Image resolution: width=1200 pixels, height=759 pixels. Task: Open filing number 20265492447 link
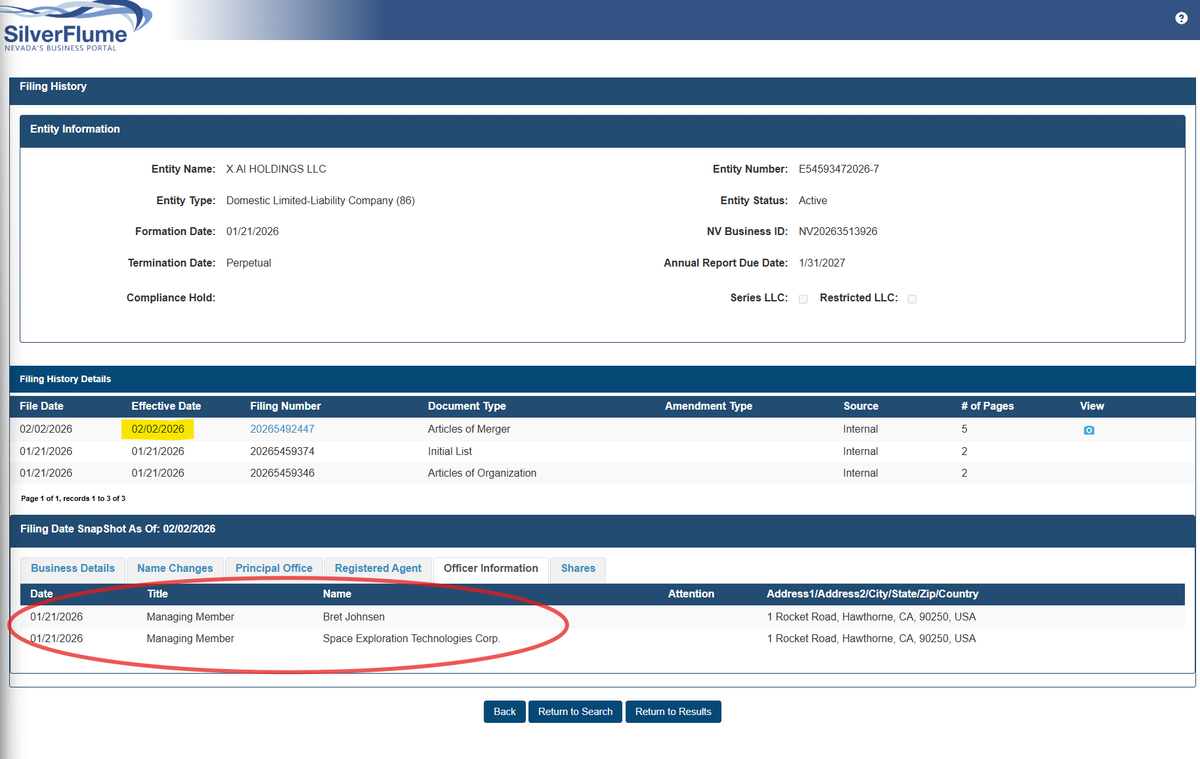click(282, 429)
